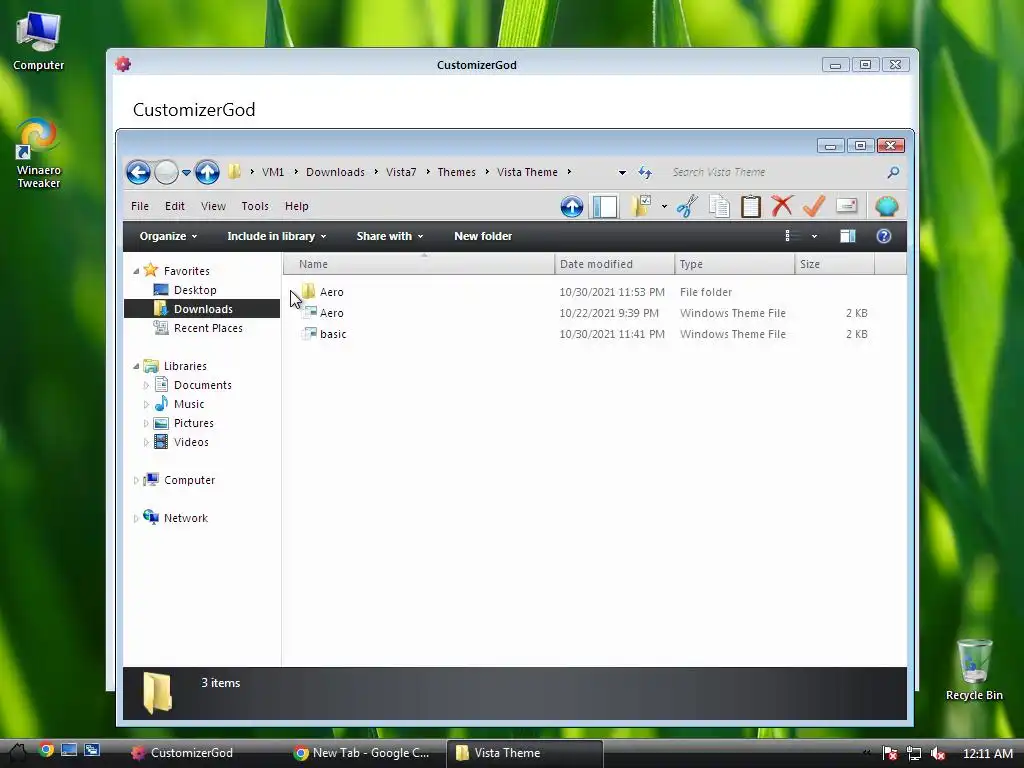Switch to New Tab Google Chrome taskbar button
The image size is (1024, 768).
(362, 752)
